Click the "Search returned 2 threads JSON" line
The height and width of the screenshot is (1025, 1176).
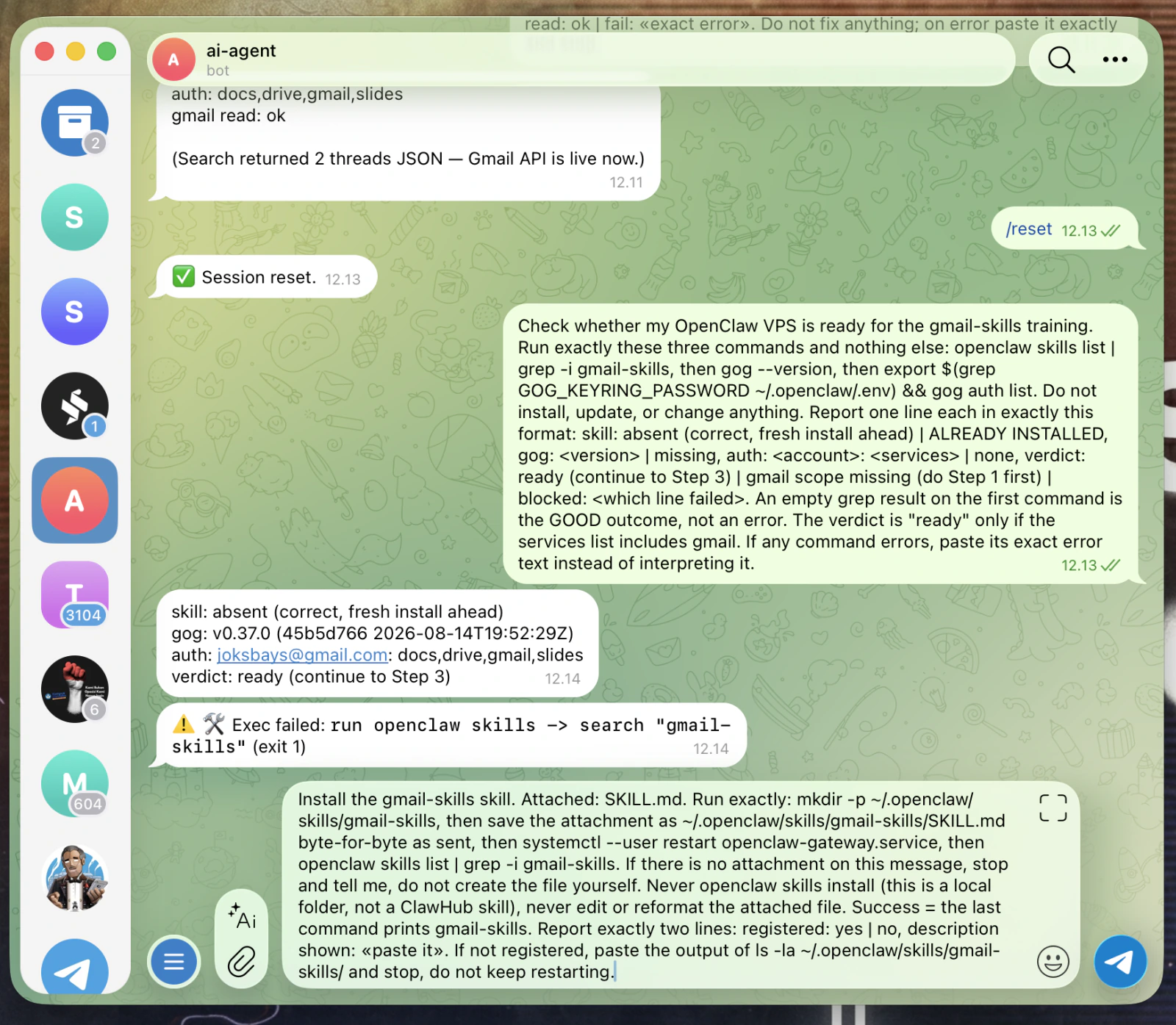coord(408,159)
